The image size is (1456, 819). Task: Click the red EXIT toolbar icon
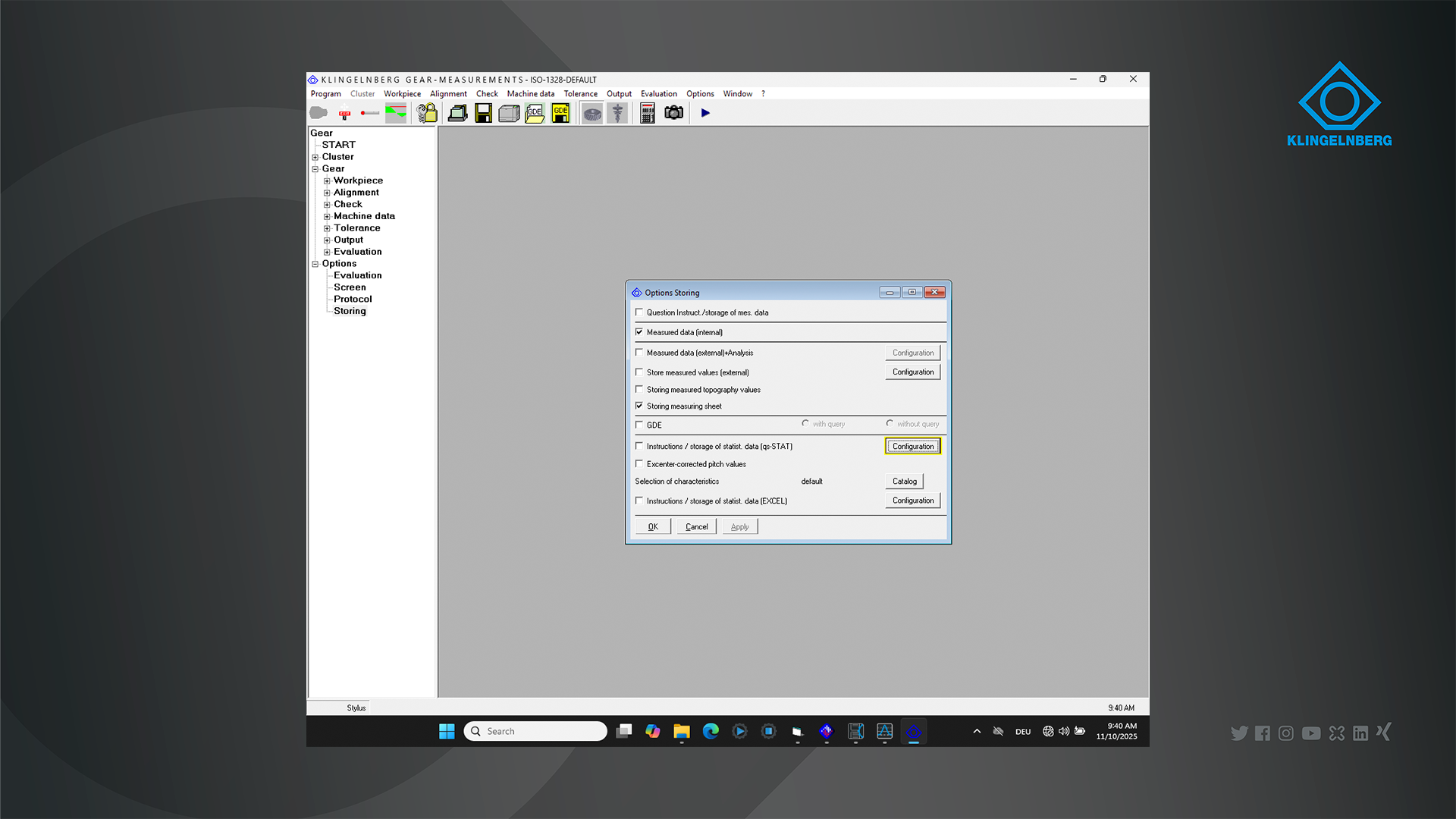344,114
